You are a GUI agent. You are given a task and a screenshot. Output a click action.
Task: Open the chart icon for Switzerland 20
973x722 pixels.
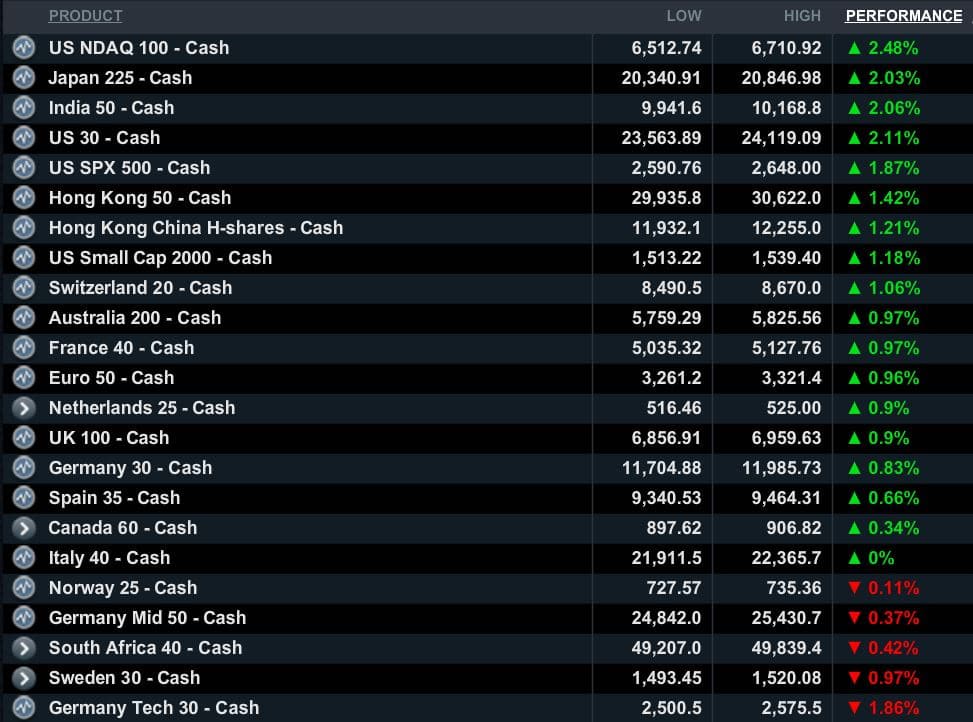coord(24,288)
